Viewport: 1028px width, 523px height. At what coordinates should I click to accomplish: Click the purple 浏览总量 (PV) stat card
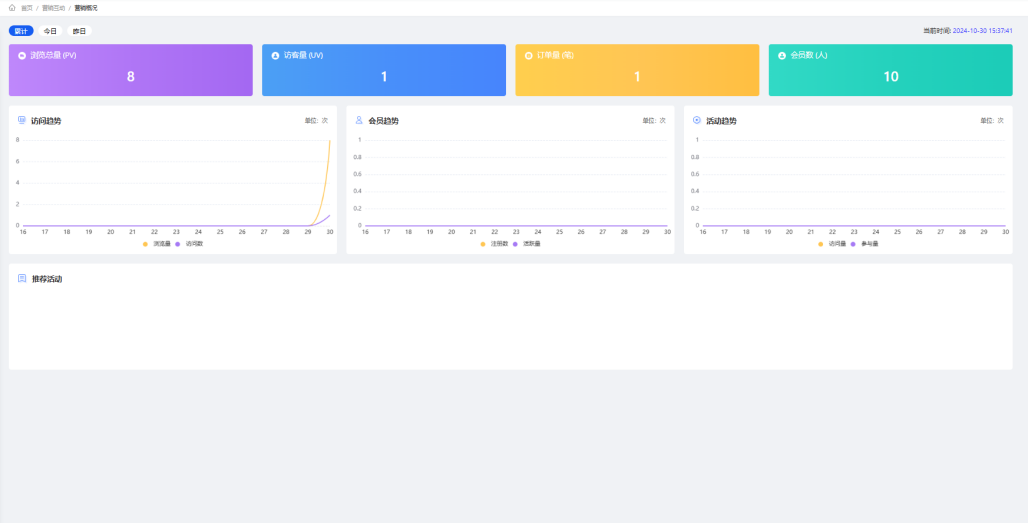131,70
